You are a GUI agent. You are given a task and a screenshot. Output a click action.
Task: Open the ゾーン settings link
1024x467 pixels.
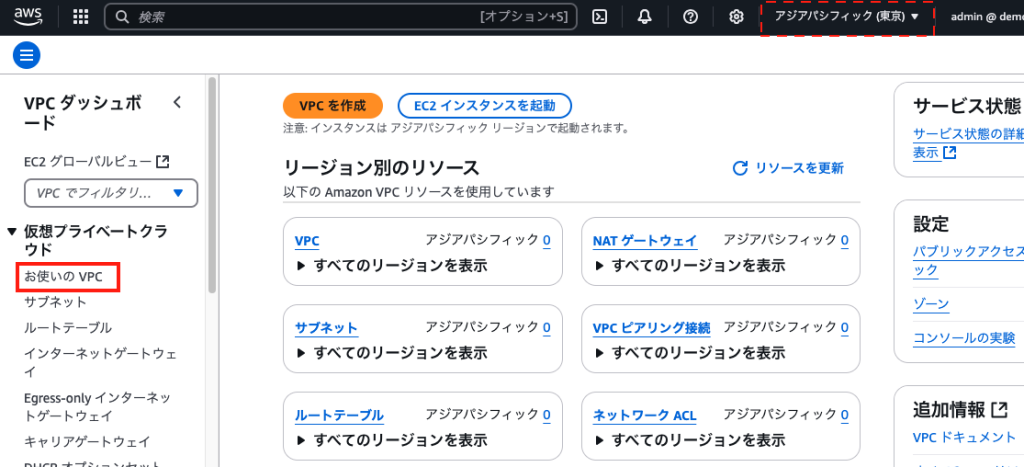click(931, 304)
